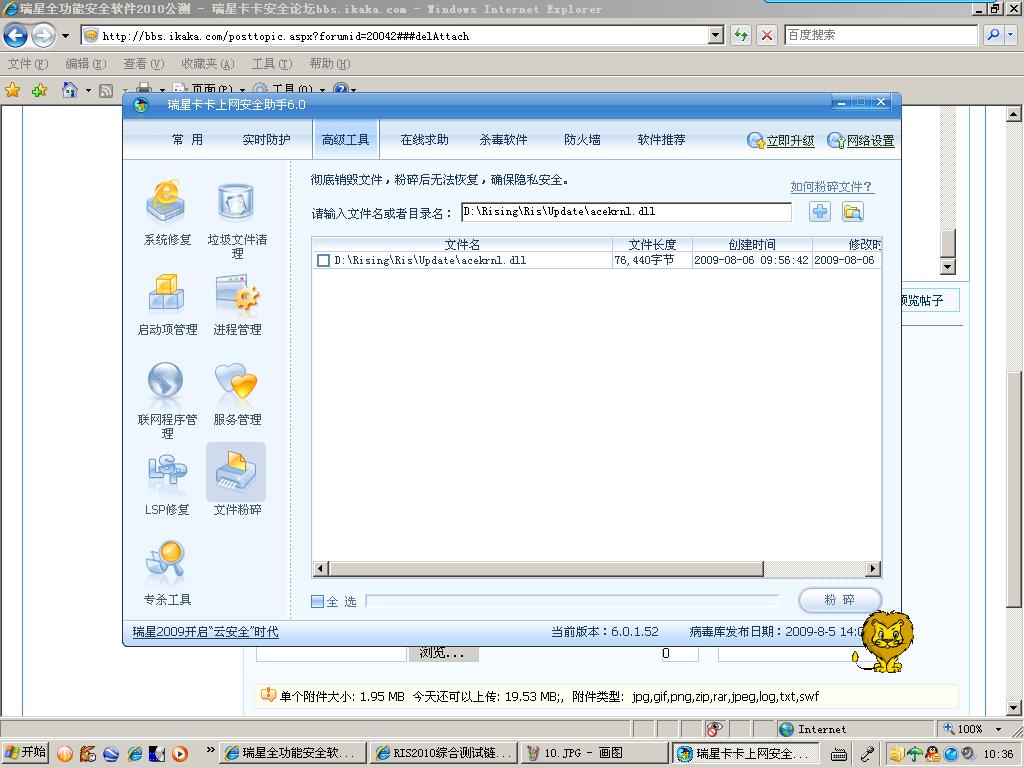The height and width of the screenshot is (768, 1024).
Task: Click the IE help question mark icon
Action: click(340, 89)
